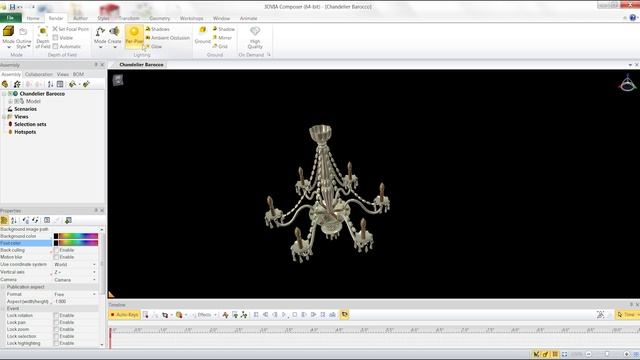Edit the Aspect (width/height) value field
Image resolution: width=640 pixels, height=360 pixels.
click(x=75, y=301)
